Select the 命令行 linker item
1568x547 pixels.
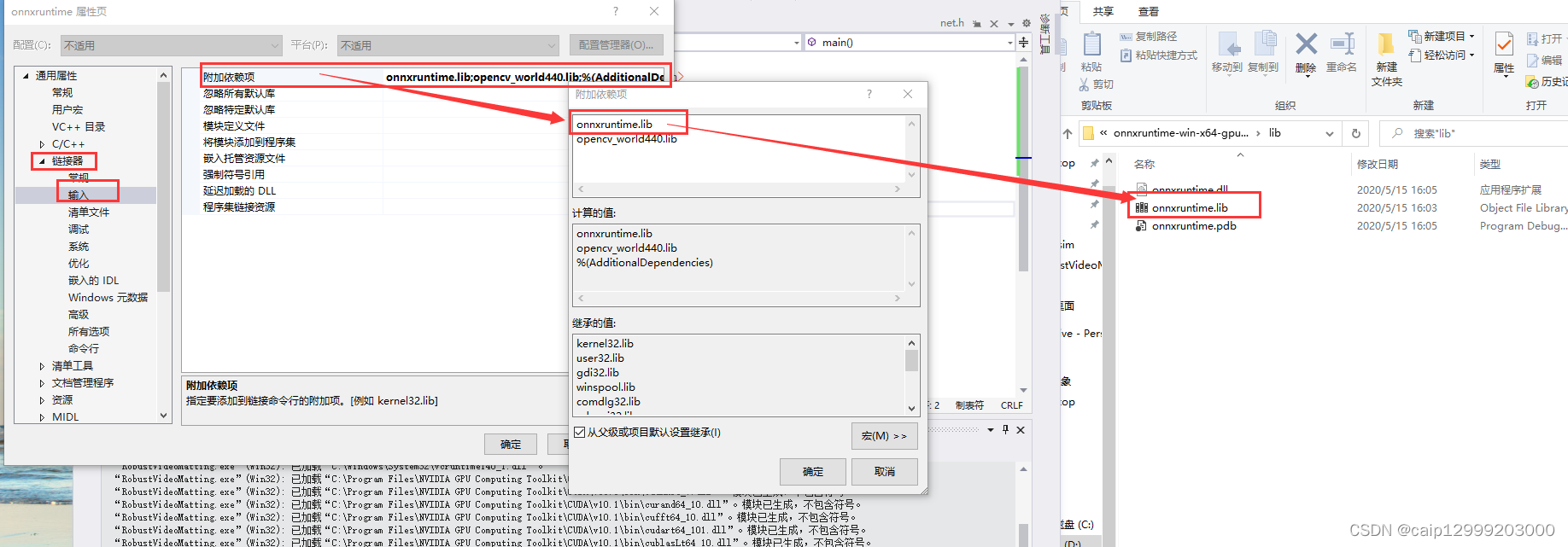[x=84, y=348]
